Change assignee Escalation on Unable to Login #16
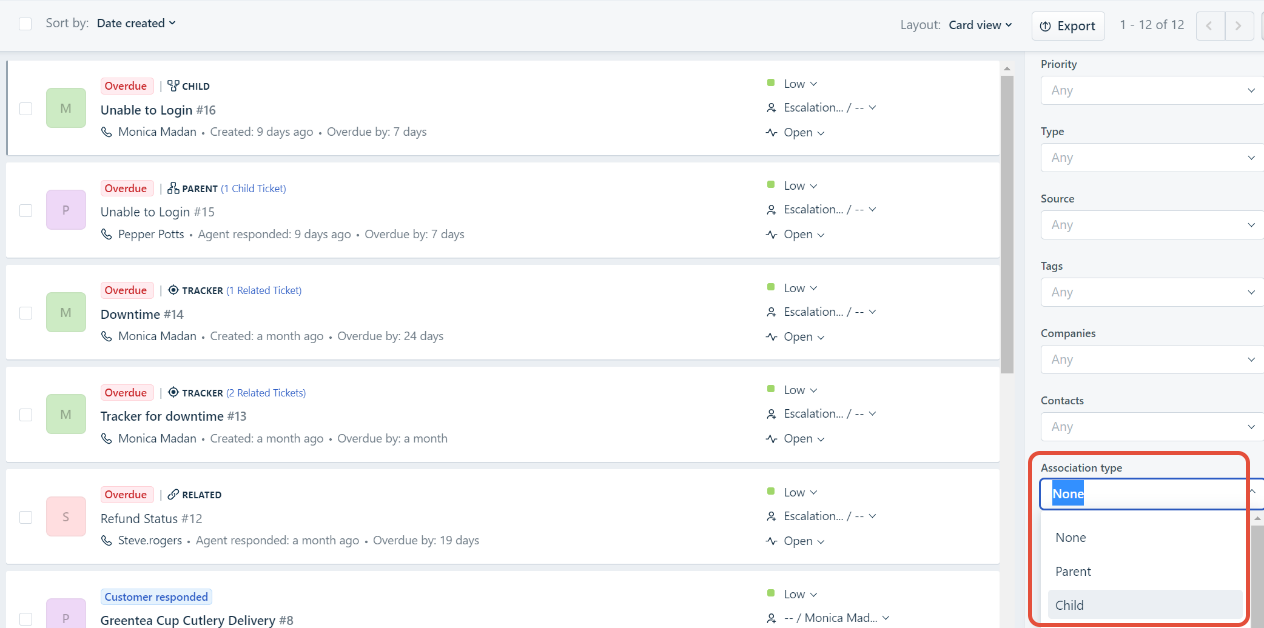1264x628 pixels. click(830, 107)
